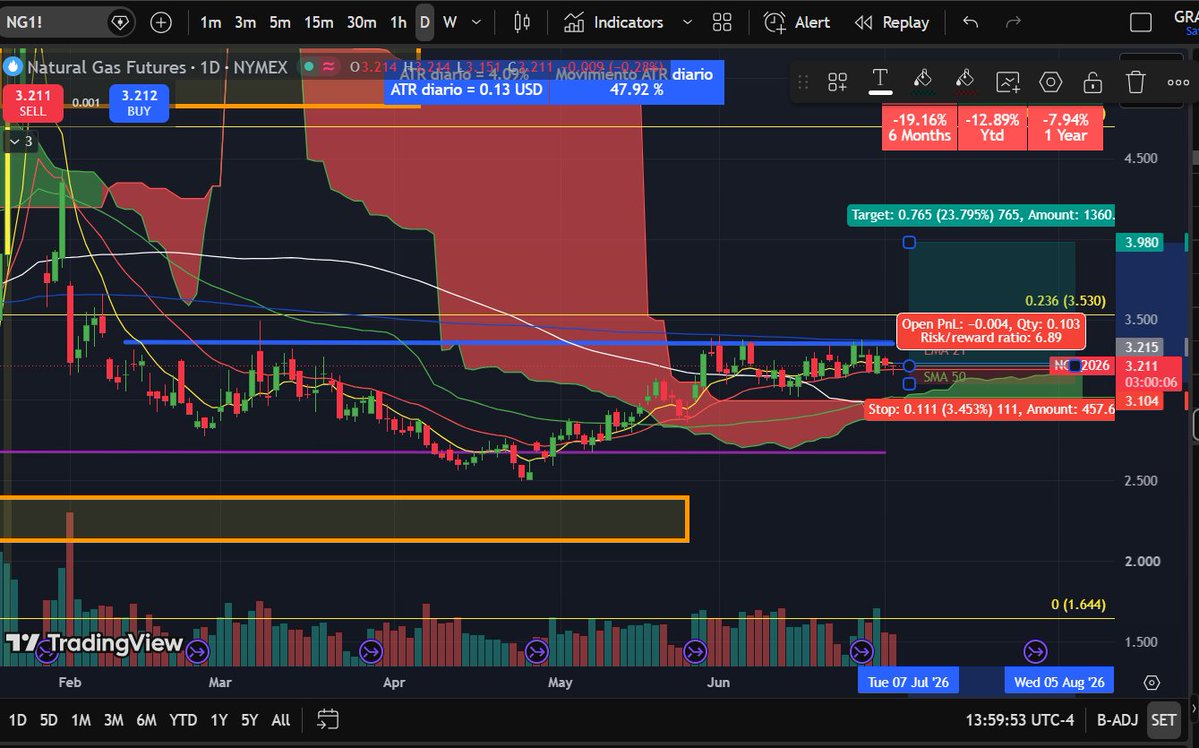Click the 3.212 BUY button
This screenshot has height=748, width=1199.
tap(139, 102)
